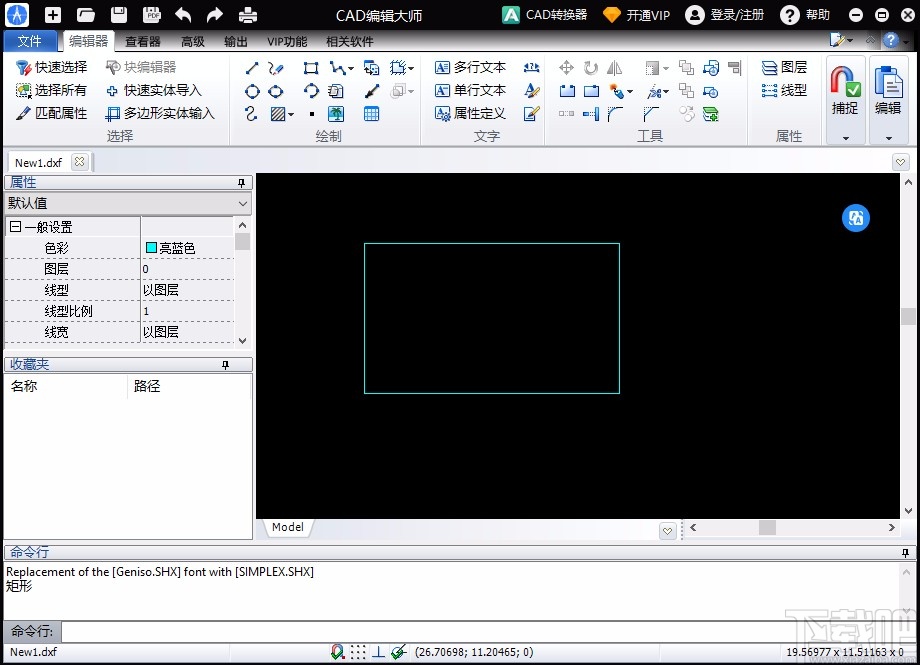Click the 亮蓝色 color swatch
The image size is (920, 665).
click(152, 248)
